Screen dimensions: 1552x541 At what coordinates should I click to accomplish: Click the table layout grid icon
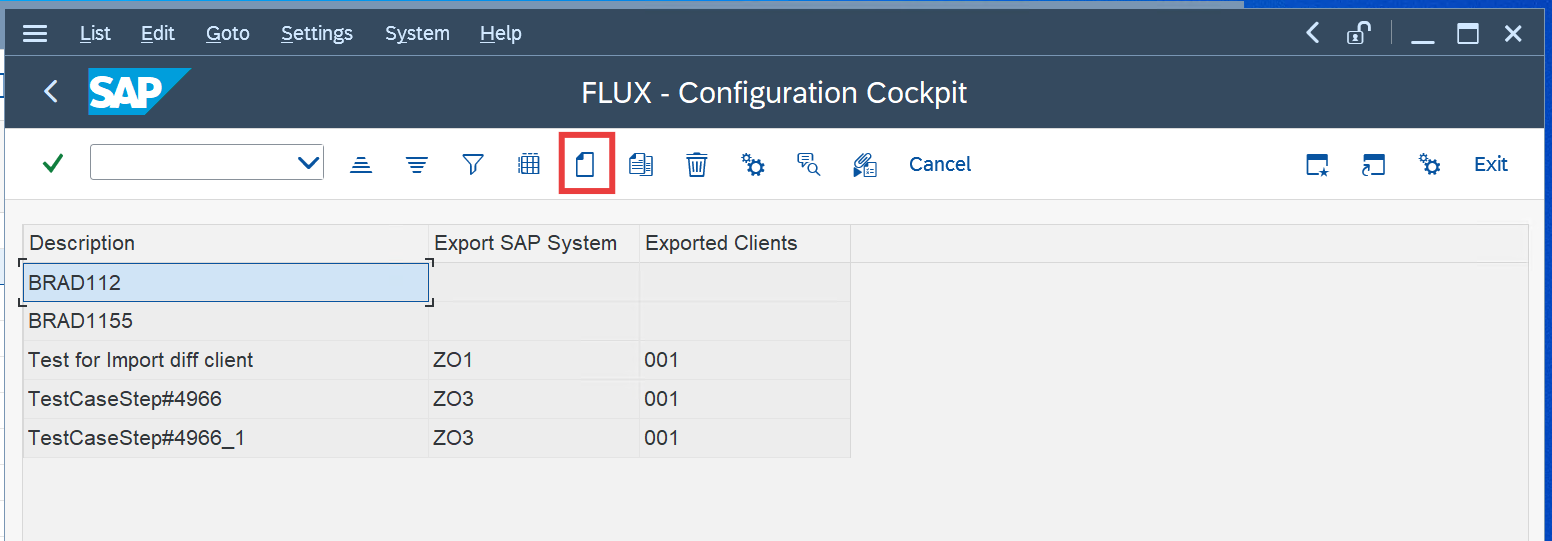click(x=529, y=164)
